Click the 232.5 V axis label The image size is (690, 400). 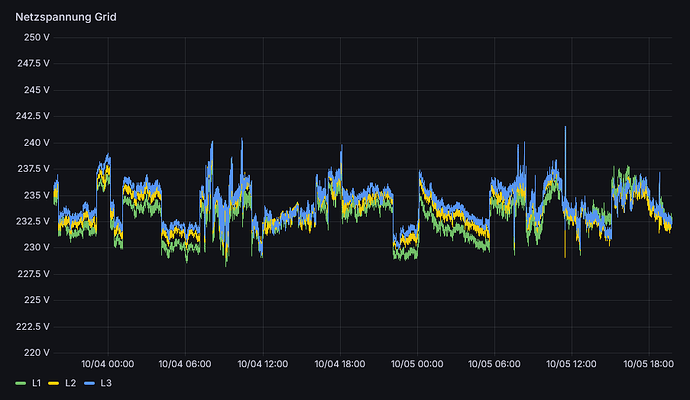pyautogui.click(x=33, y=221)
